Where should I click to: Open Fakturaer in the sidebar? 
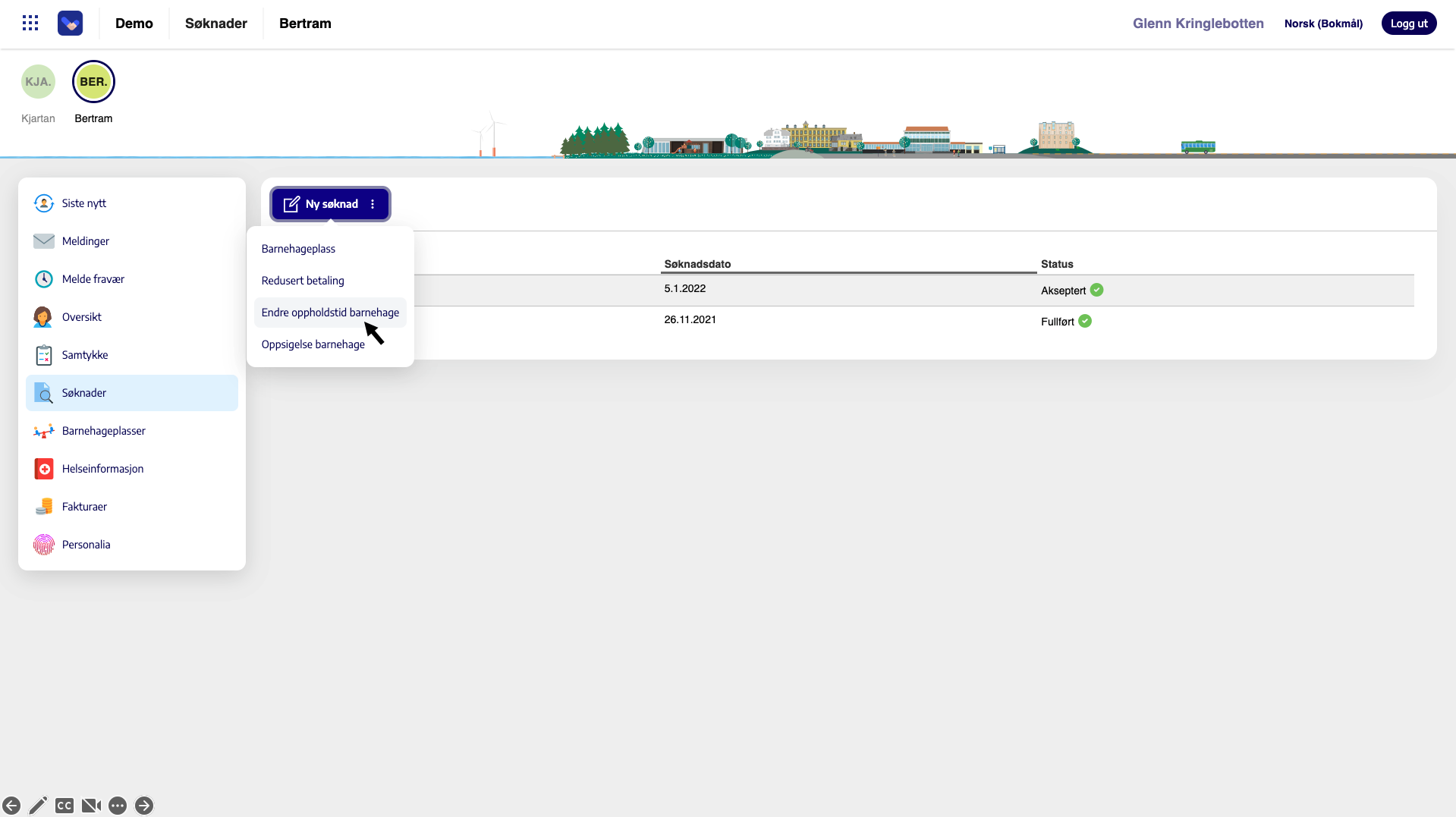point(84,507)
